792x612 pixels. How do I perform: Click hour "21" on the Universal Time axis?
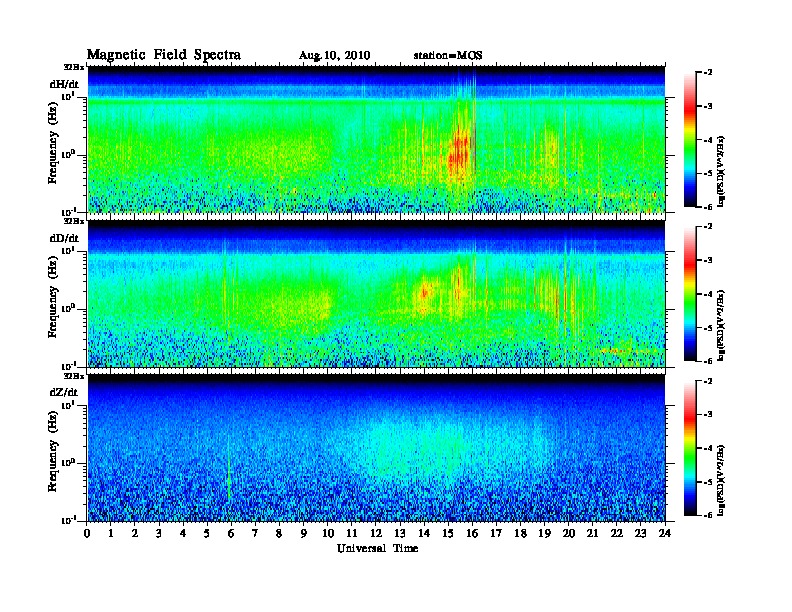[592, 533]
